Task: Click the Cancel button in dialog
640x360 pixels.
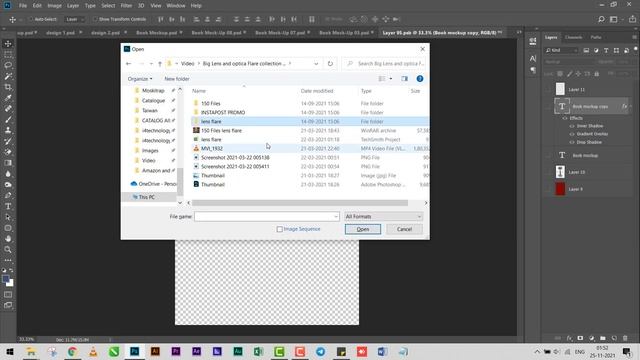Action: (404, 229)
